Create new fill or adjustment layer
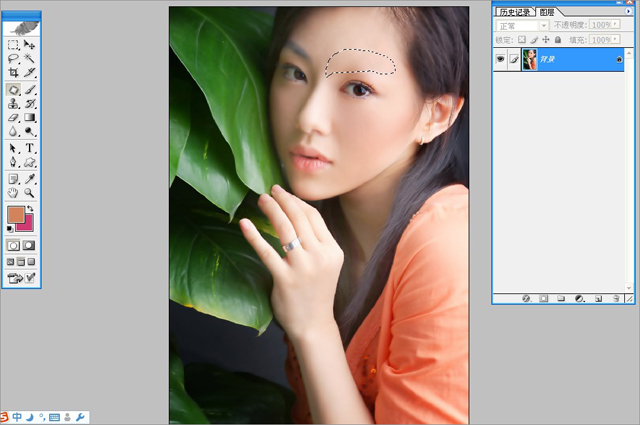The image size is (640, 425). pyautogui.click(x=579, y=298)
